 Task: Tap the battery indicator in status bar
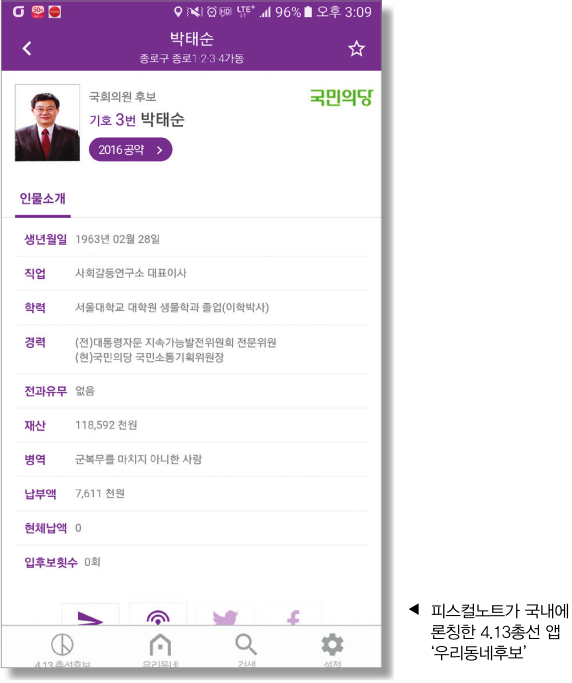[308, 11]
